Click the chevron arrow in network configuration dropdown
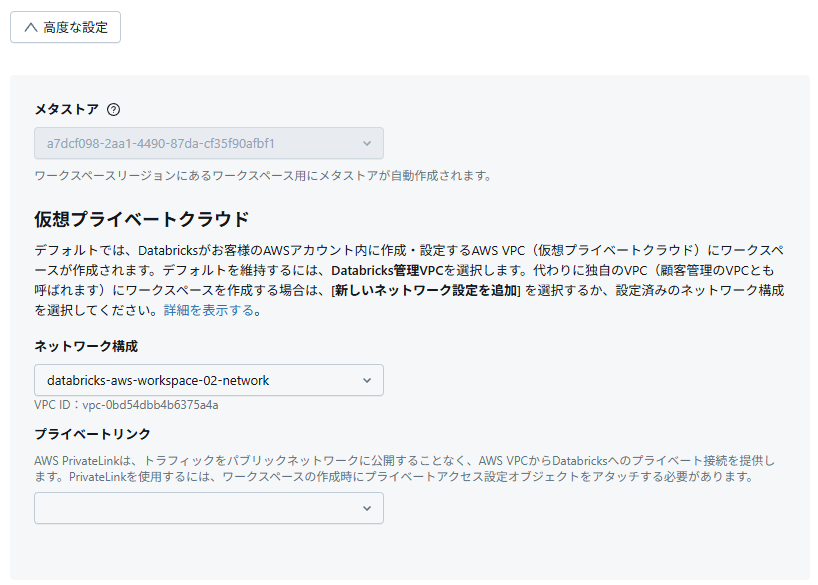818x585 pixels. click(x=367, y=380)
